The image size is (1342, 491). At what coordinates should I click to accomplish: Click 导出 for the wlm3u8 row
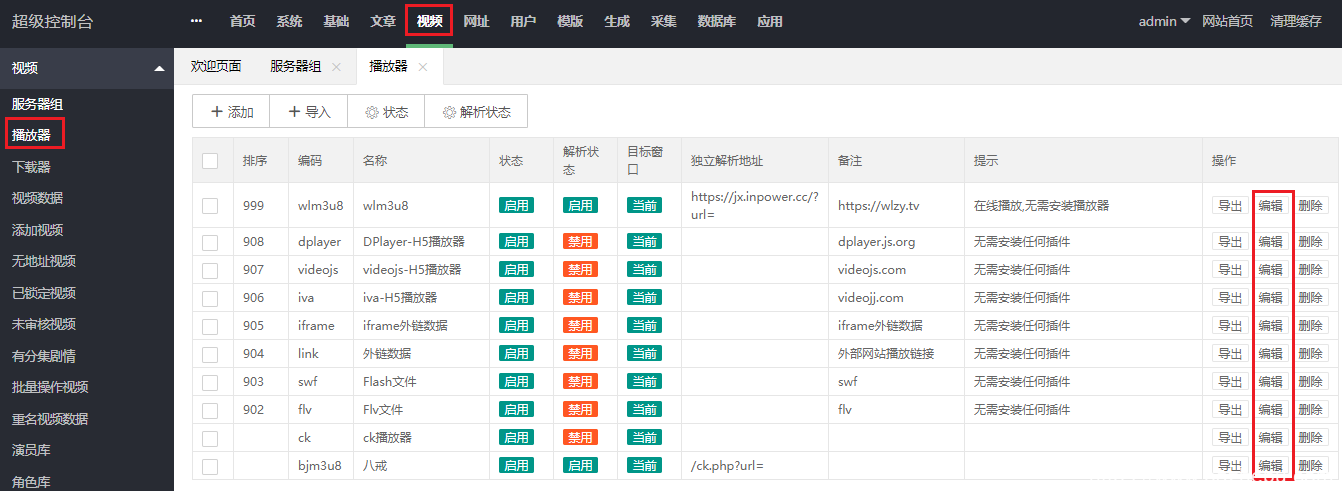pos(1228,206)
